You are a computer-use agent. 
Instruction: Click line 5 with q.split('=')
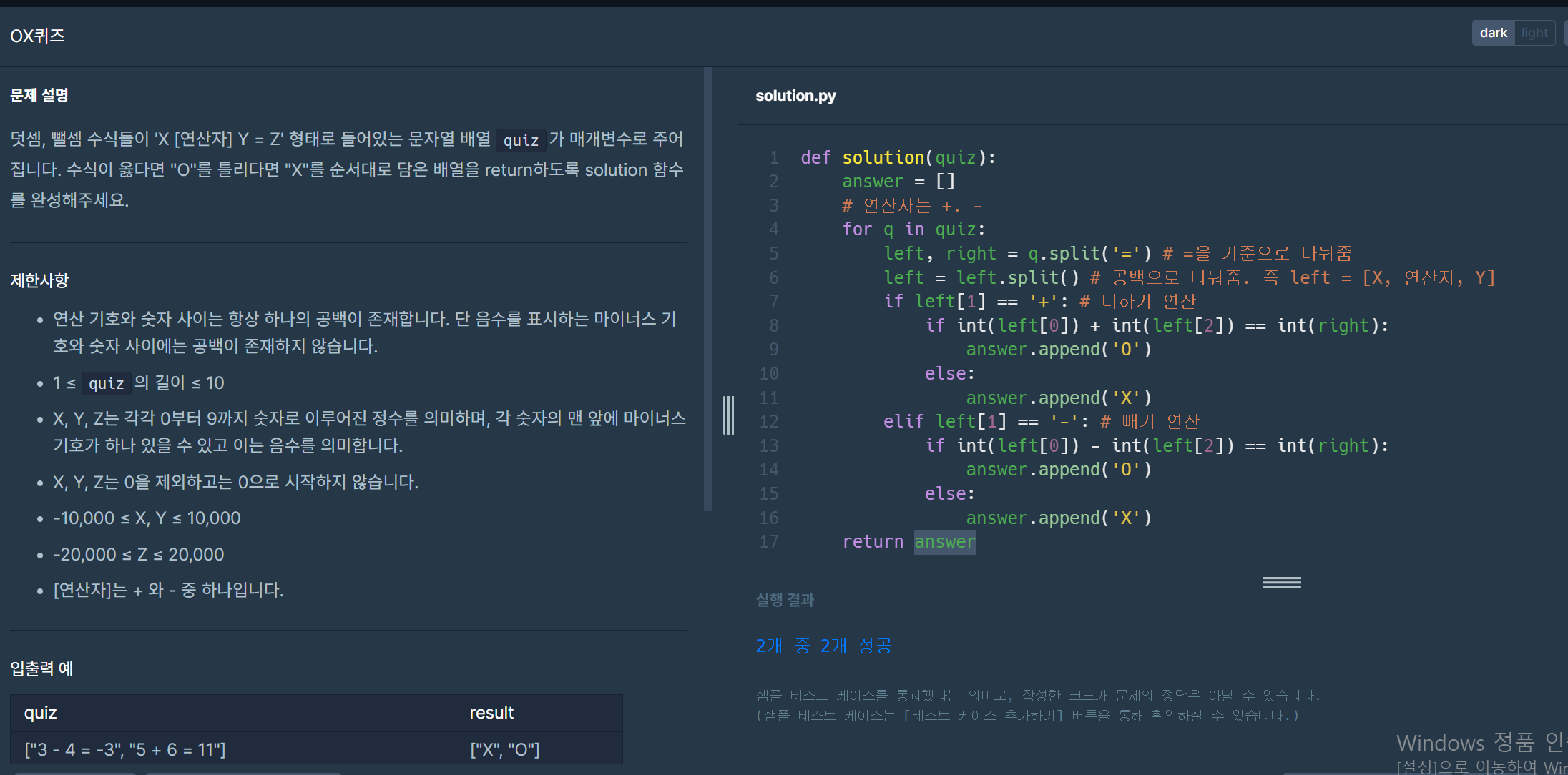(1117, 254)
